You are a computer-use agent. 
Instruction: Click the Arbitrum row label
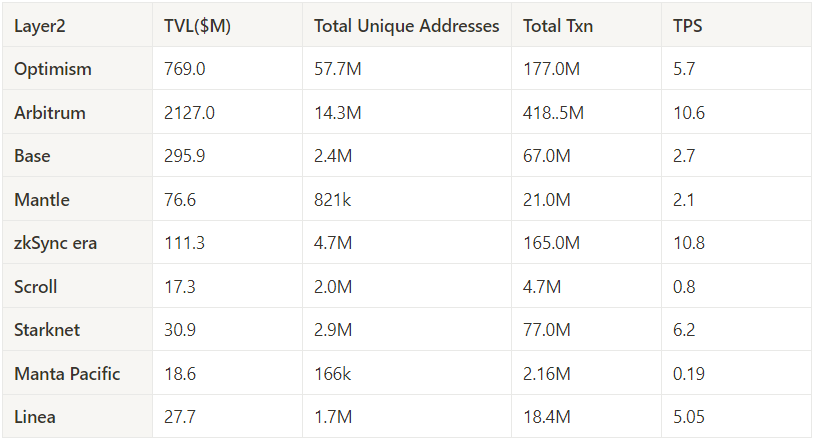(x=50, y=113)
